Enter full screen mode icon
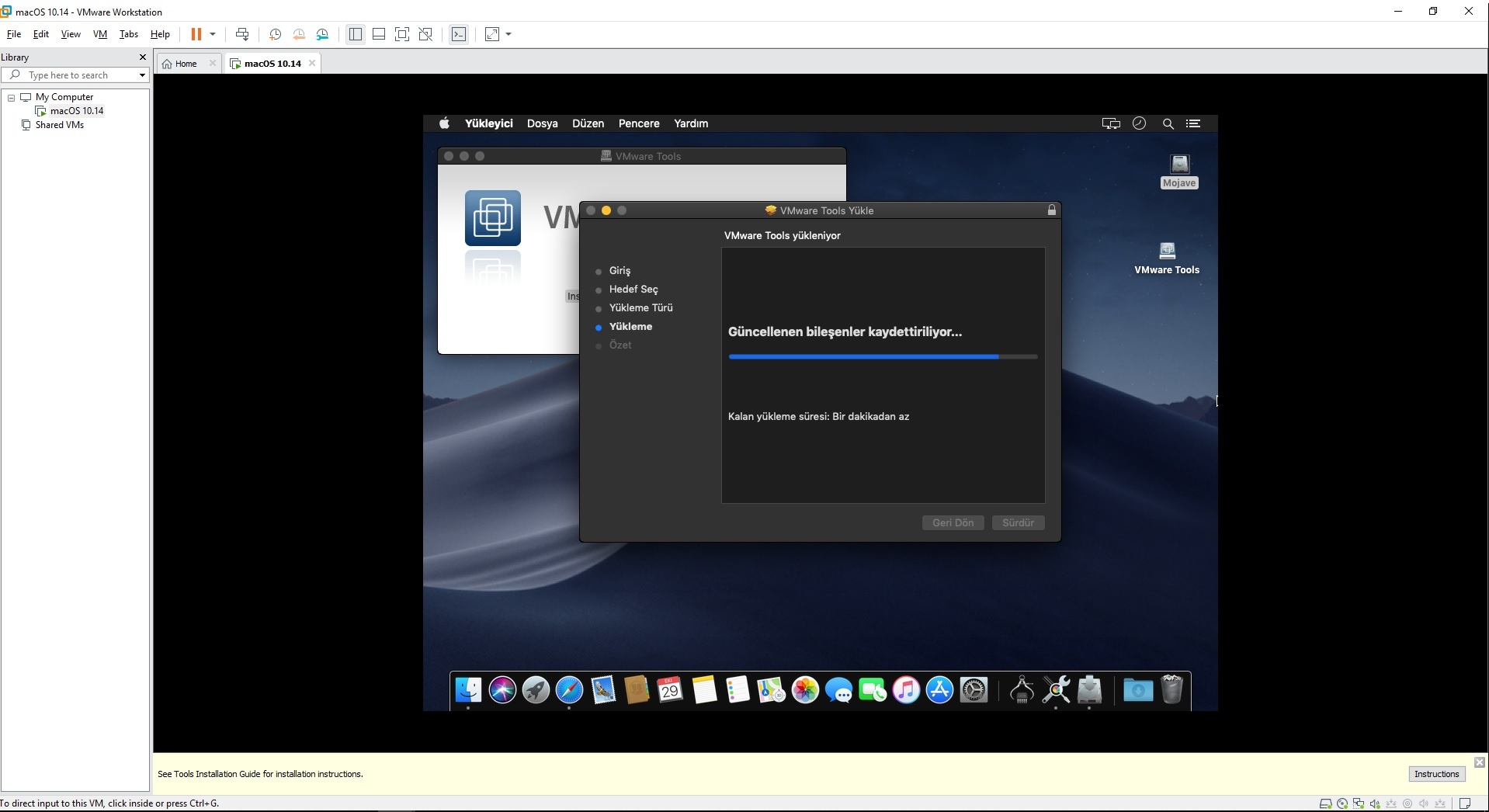Viewport: 1489px width, 812px height. [402, 34]
